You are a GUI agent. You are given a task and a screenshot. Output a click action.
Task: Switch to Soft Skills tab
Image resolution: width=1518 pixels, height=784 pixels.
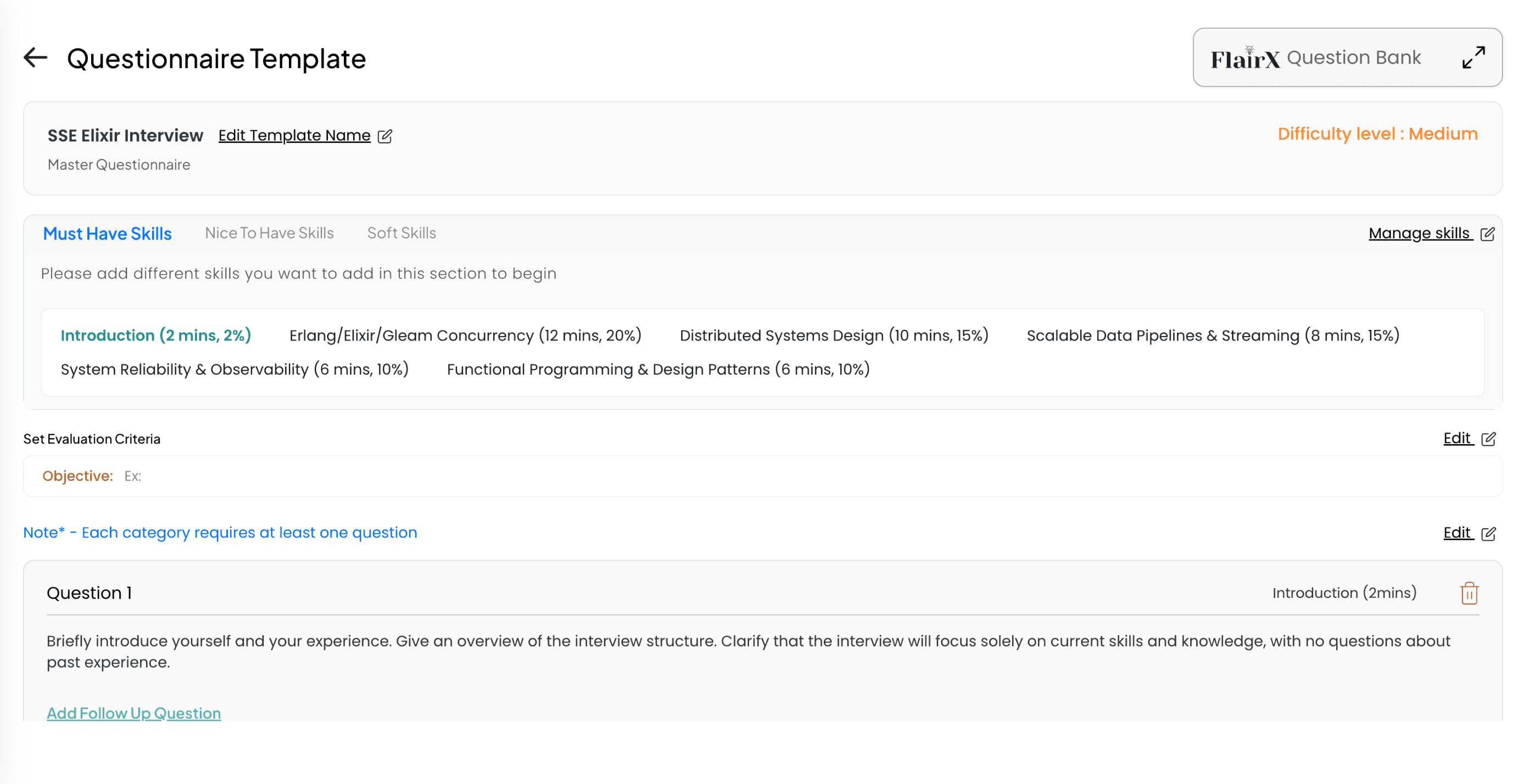click(401, 233)
